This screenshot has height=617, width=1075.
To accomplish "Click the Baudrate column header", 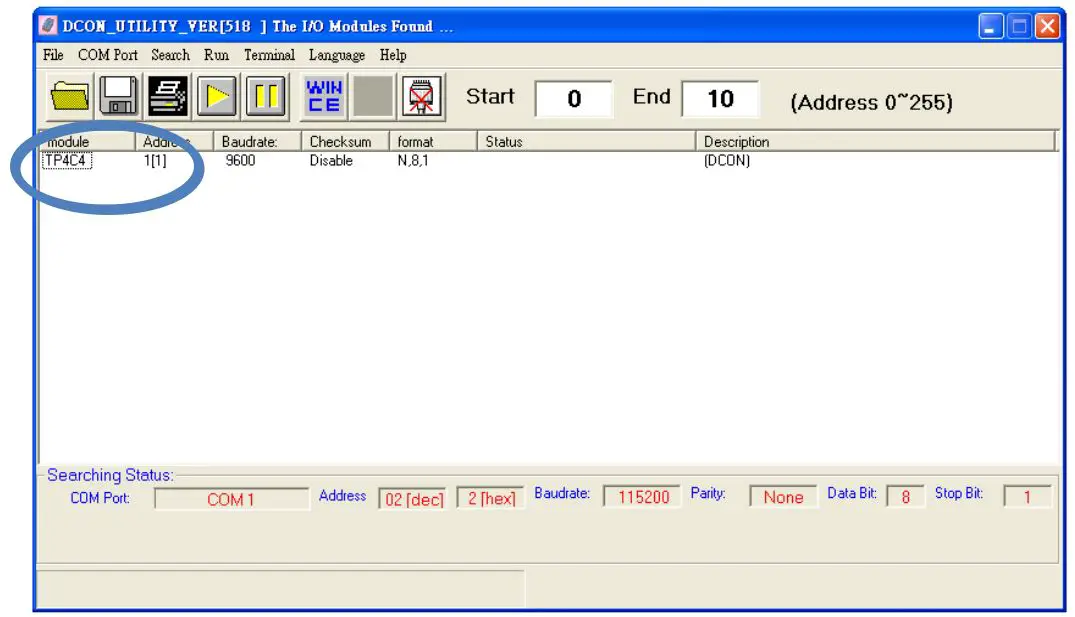I will pos(252,141).
